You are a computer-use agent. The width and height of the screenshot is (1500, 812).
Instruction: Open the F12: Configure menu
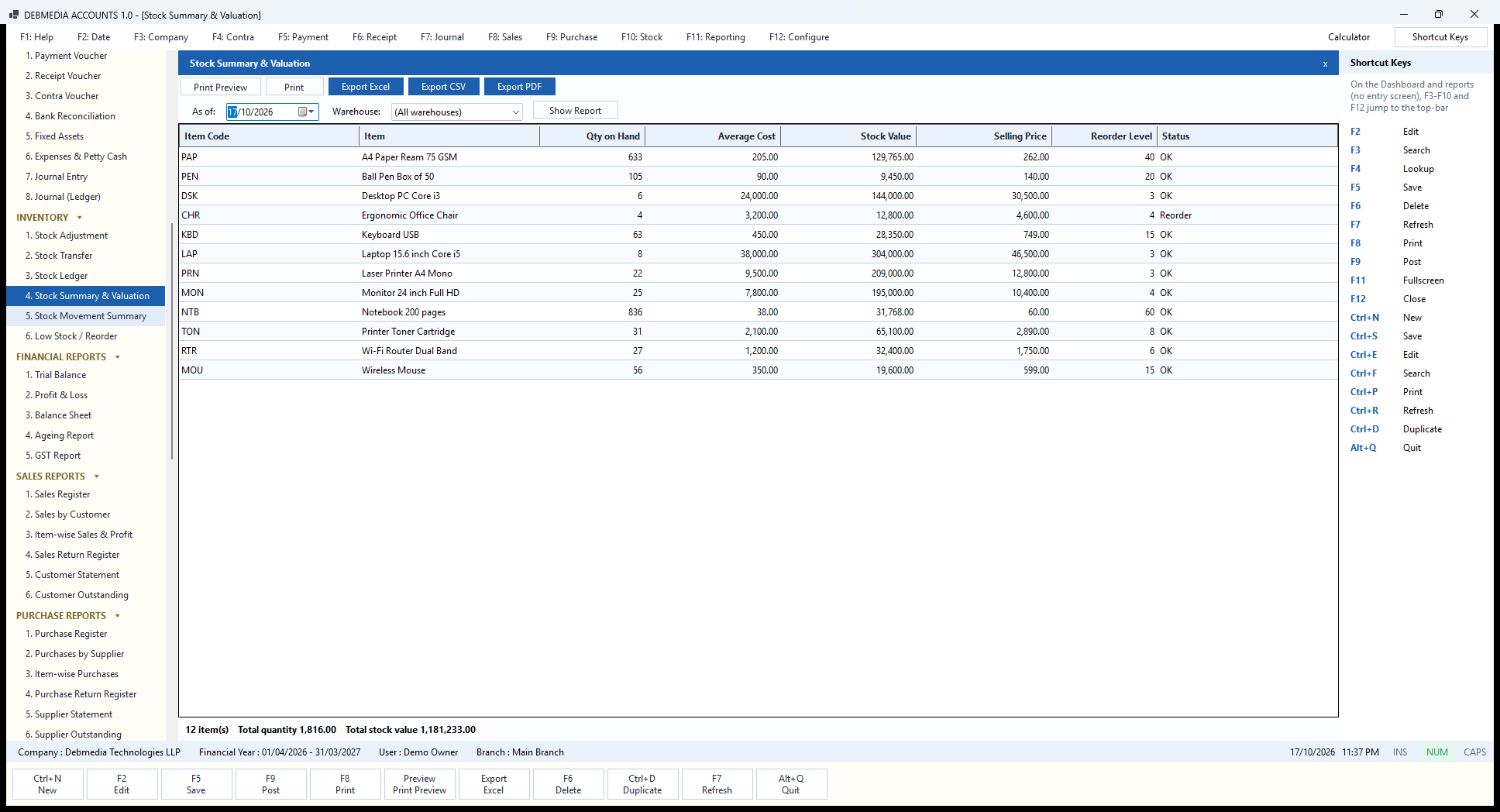(799, 37)
